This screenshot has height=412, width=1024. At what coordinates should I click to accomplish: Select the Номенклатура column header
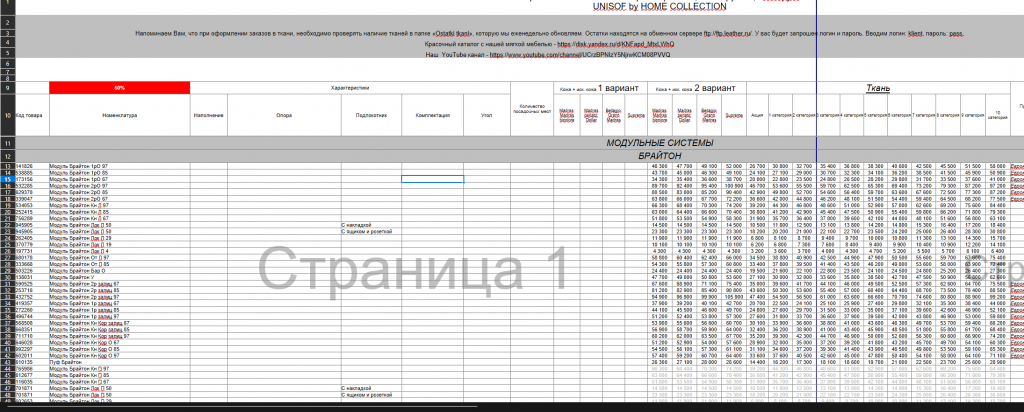[x=120, y=116]
